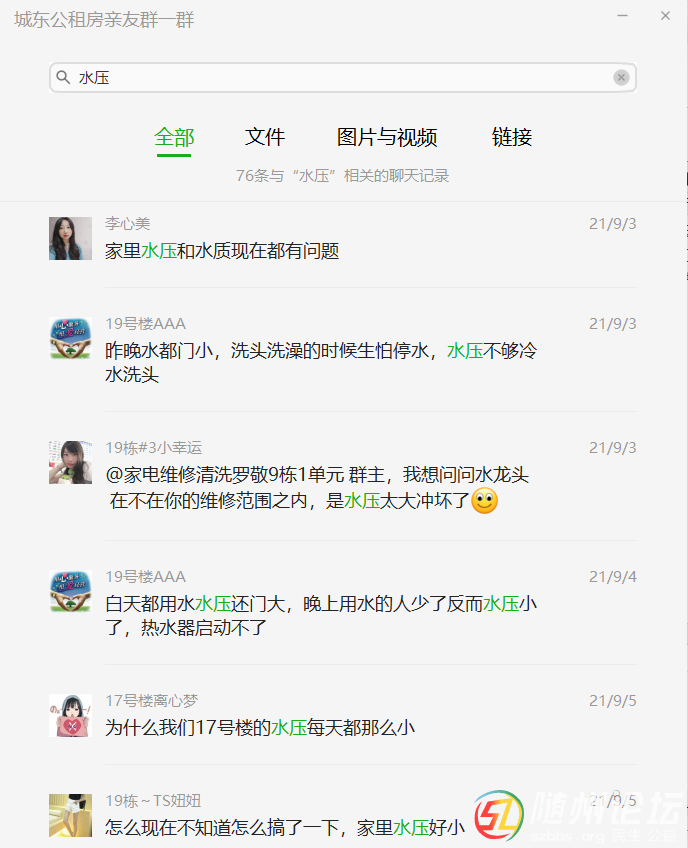Show the 图片与视频 tab
The image size is (688, 848).
[x=387, y=138]
